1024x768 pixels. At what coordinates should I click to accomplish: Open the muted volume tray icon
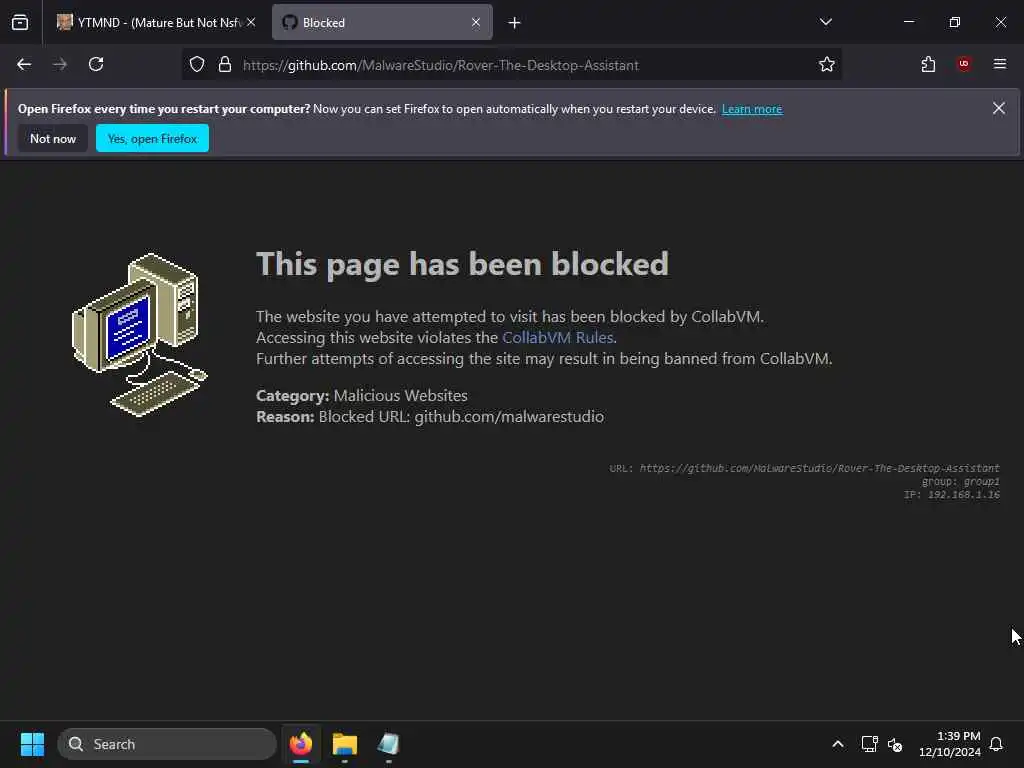pyautogui.click(x=895, y=744)
